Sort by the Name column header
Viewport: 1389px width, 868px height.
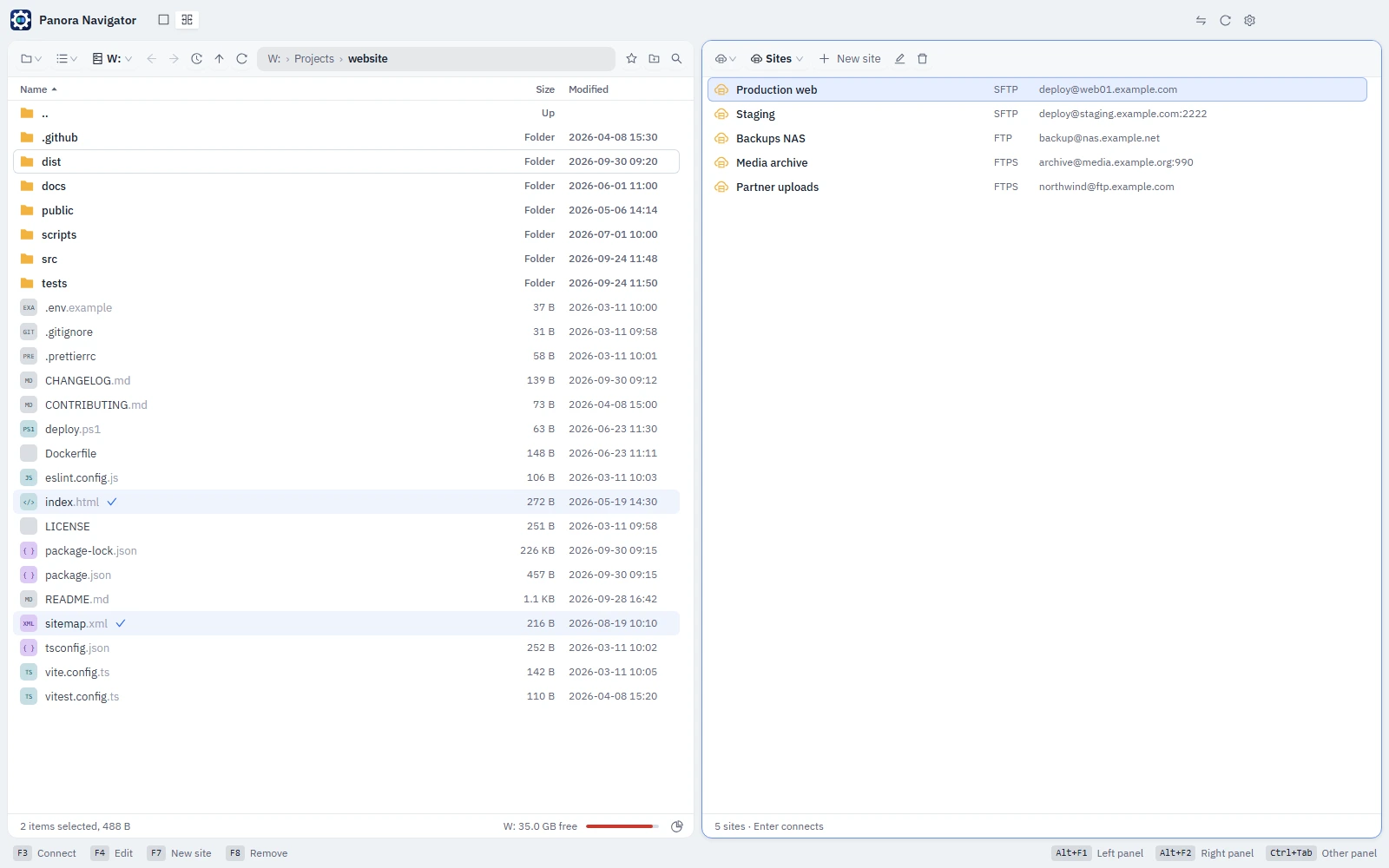click(38, 89)
